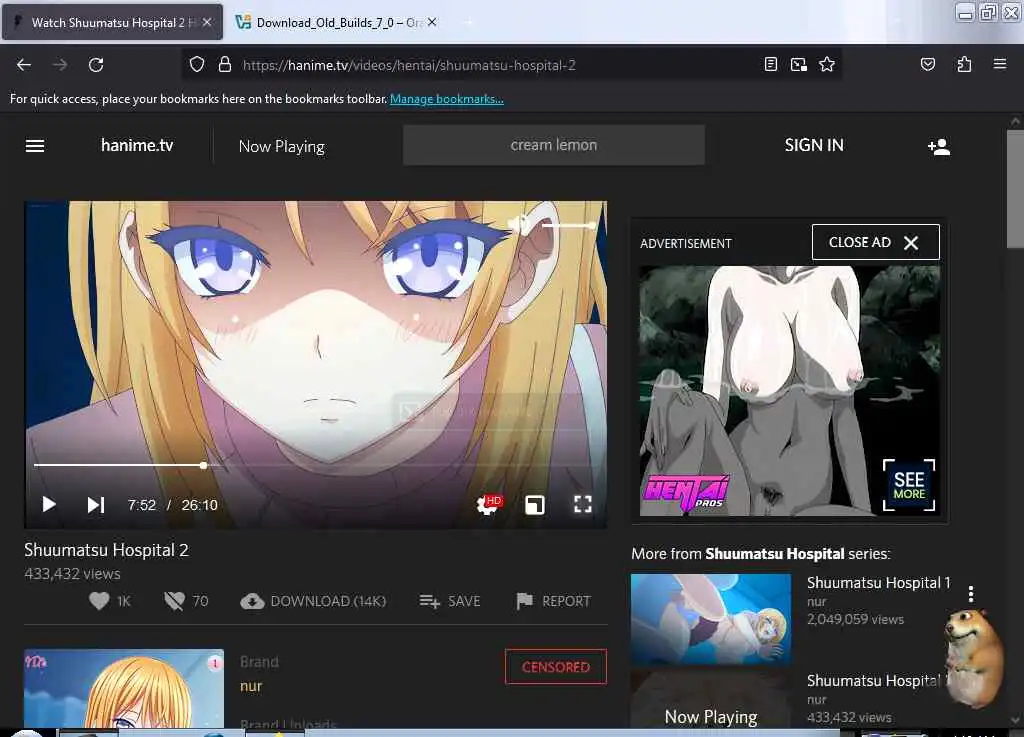Focus the 'cream lemon' search field

point(554,145)
